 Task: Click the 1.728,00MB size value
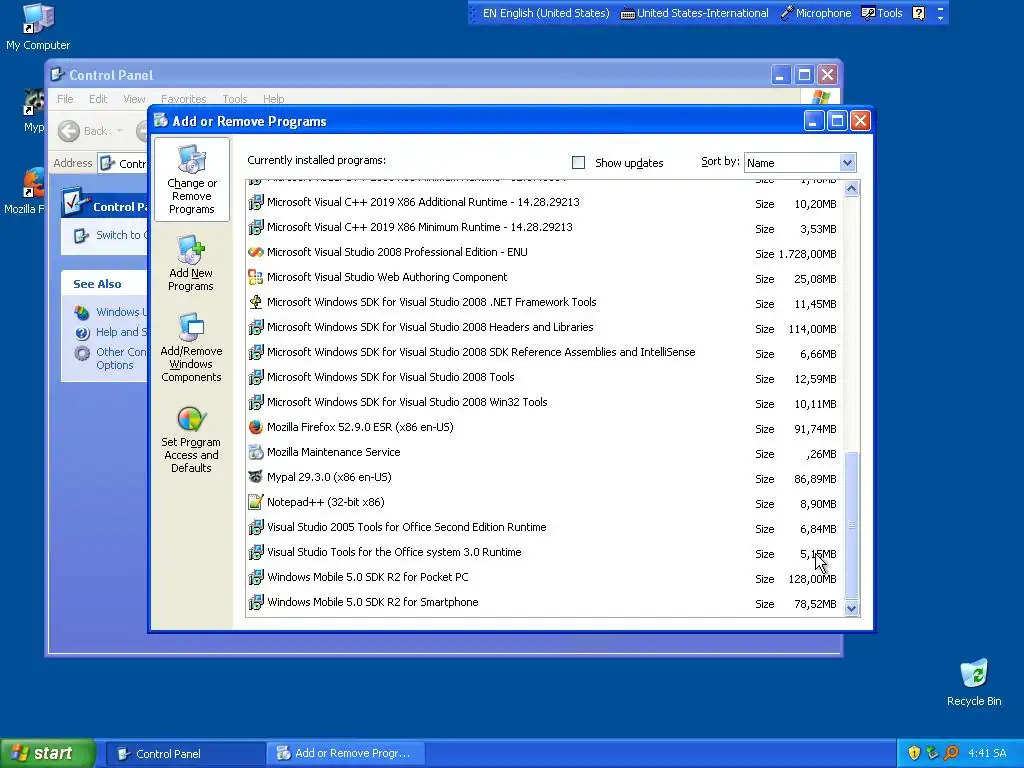807,254
